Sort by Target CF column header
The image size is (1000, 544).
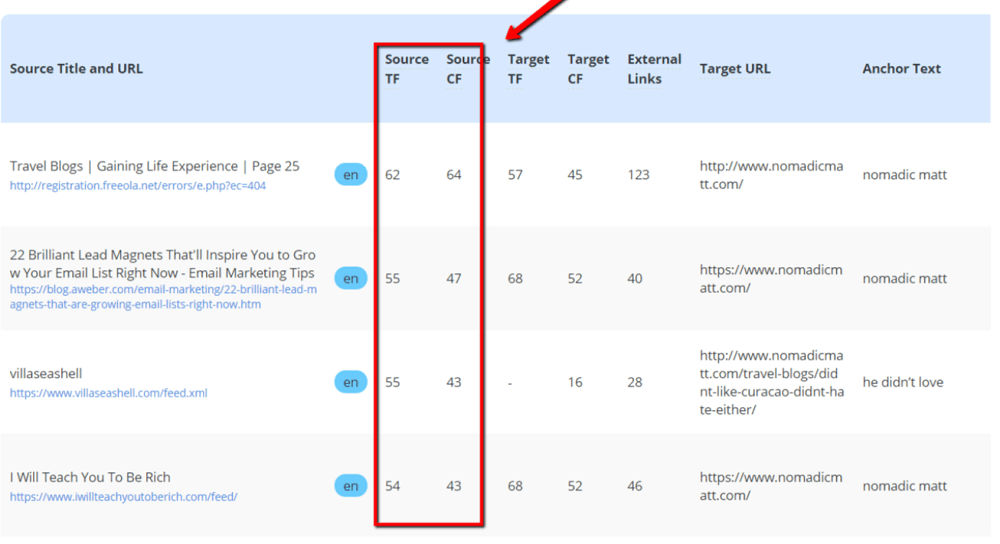[588, 69]
